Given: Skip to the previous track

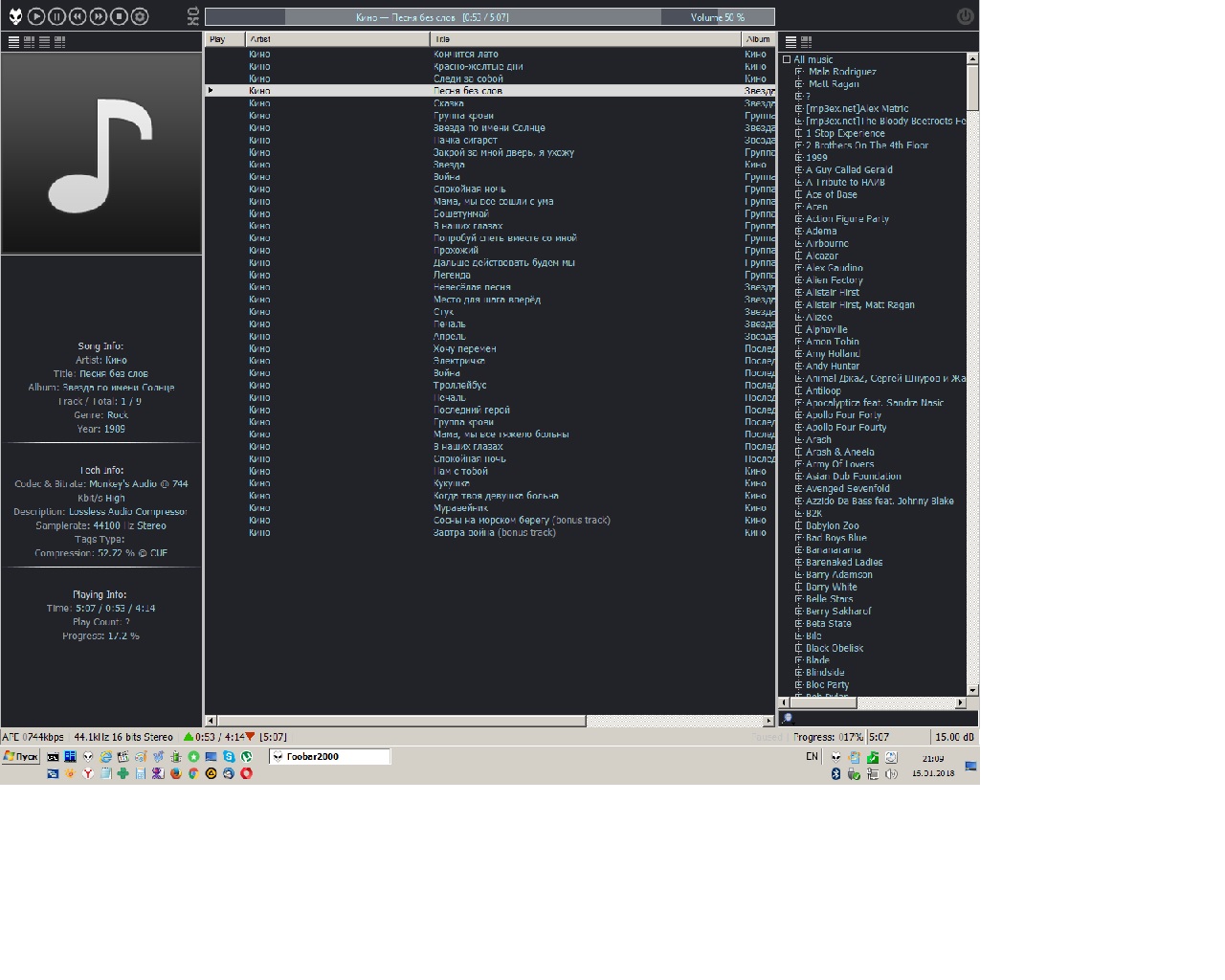Looking at the screenshot, I should [x=78, y=16].
